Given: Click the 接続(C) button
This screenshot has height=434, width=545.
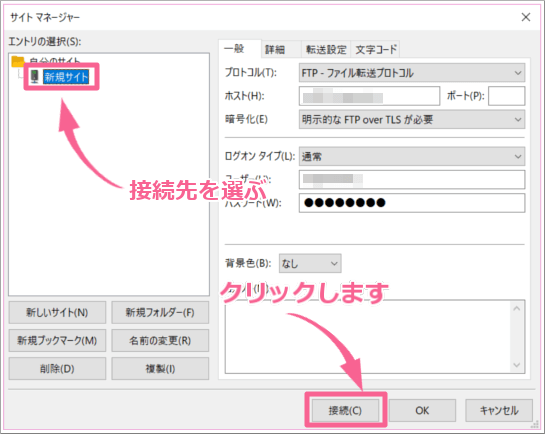Looking at the screenshot, I should pyautogui.click(x=345, y=410).
